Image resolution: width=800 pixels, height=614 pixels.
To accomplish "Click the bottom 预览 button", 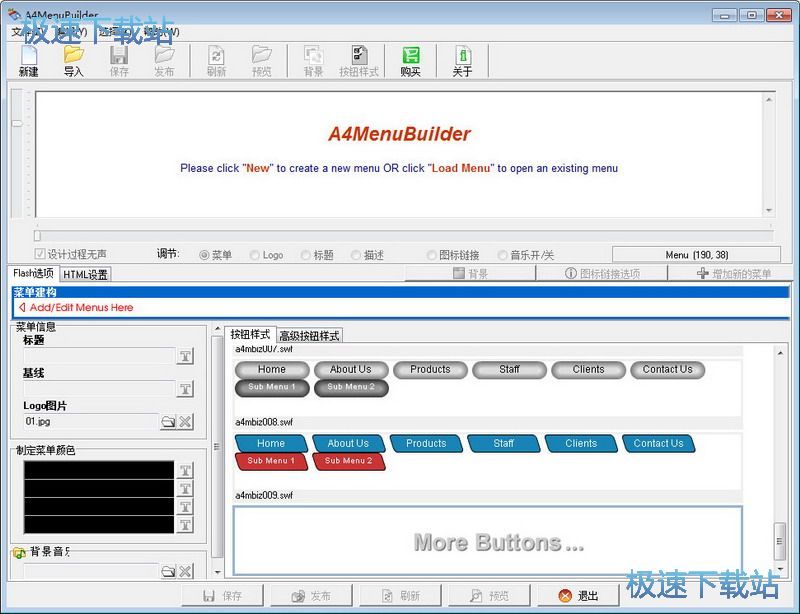I will [x=489, y=596].
